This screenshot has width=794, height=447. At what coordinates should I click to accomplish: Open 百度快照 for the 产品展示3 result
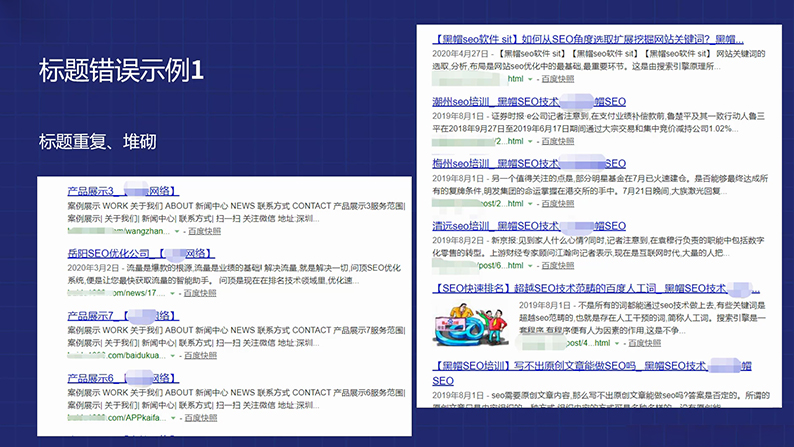[205, 231]
